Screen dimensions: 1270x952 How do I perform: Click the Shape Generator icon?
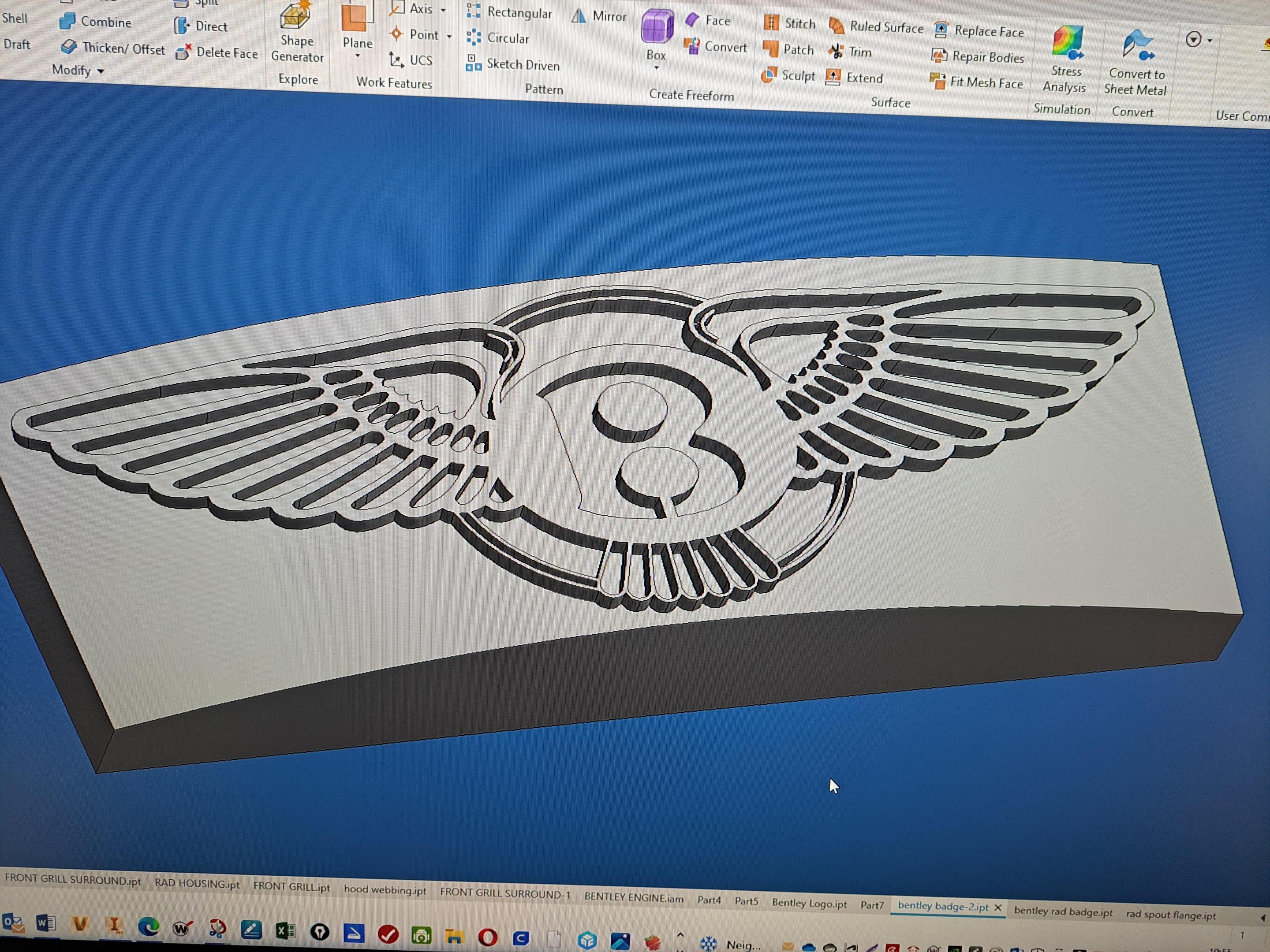click(x=296, y=15)
